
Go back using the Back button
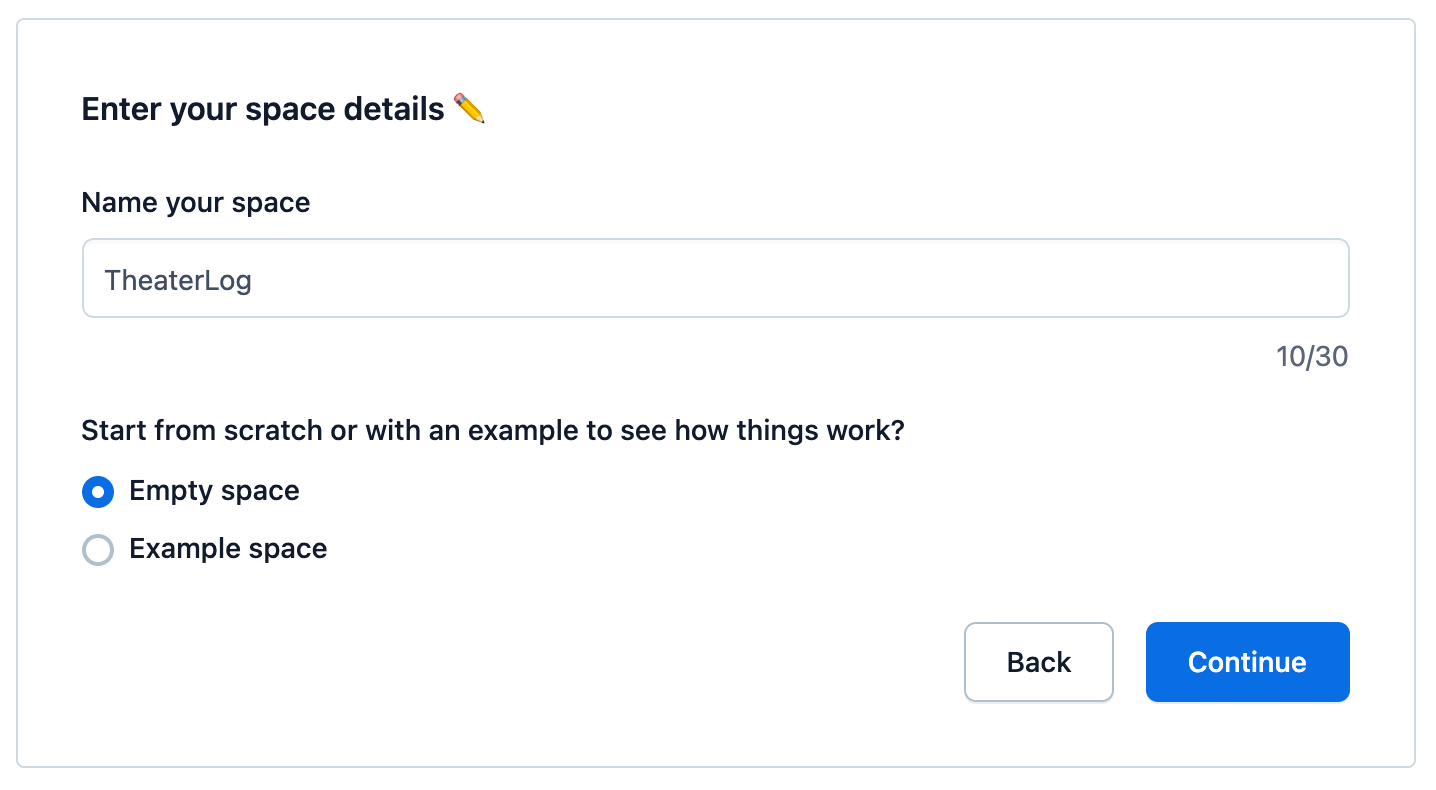[x=1038, y=662]
